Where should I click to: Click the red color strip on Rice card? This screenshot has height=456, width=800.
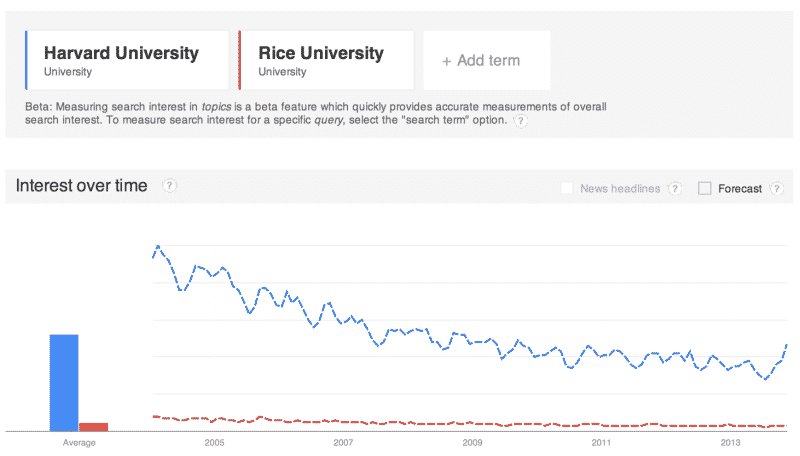(240, 60)
